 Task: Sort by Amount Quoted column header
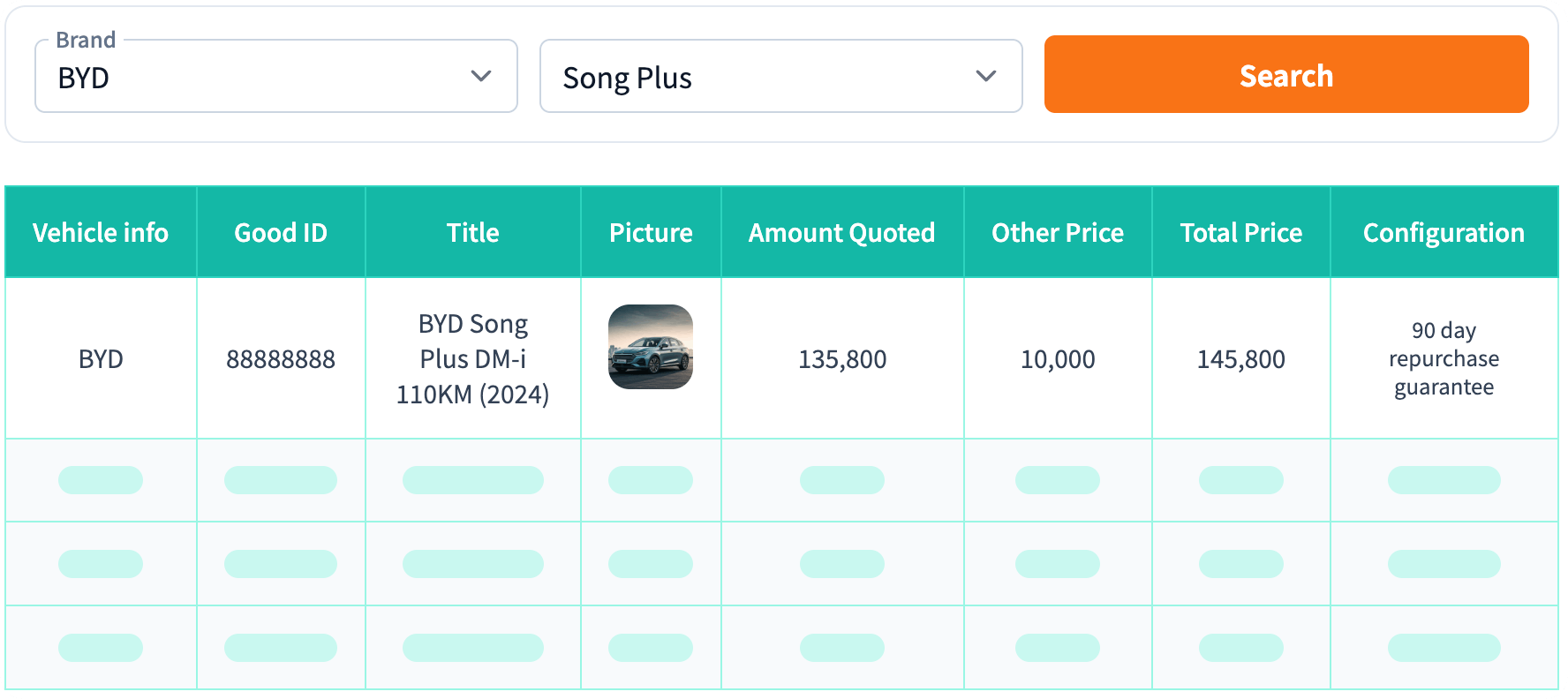click(841, 233)
